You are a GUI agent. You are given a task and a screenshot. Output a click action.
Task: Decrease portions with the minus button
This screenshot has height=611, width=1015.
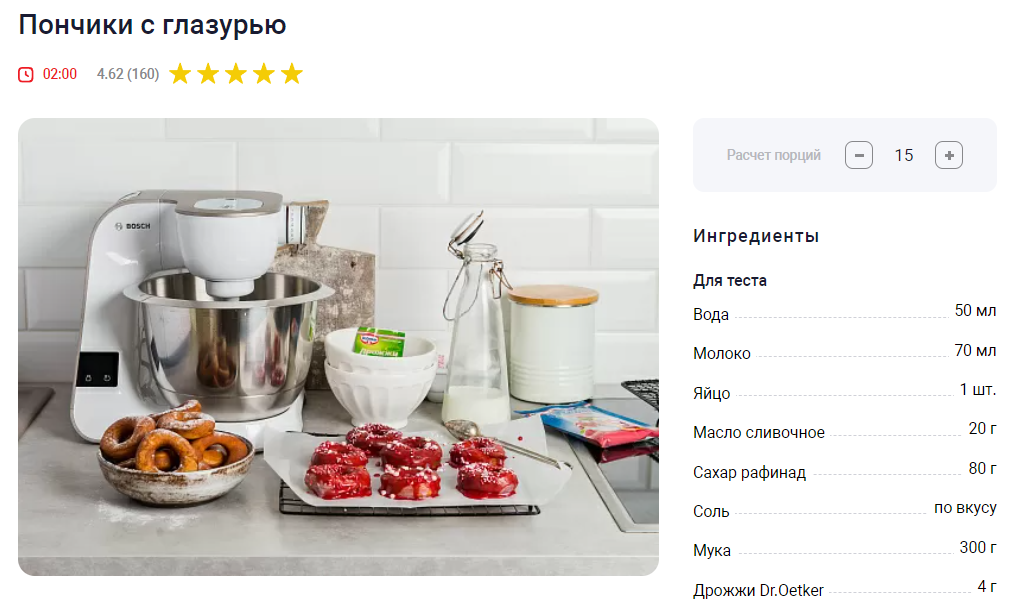pos(858,155)
